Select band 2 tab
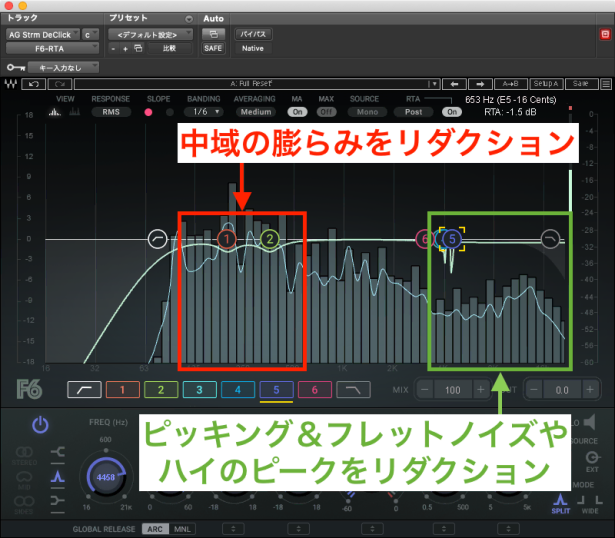This screenshot has width=615, height=538. tap(161, 390)
